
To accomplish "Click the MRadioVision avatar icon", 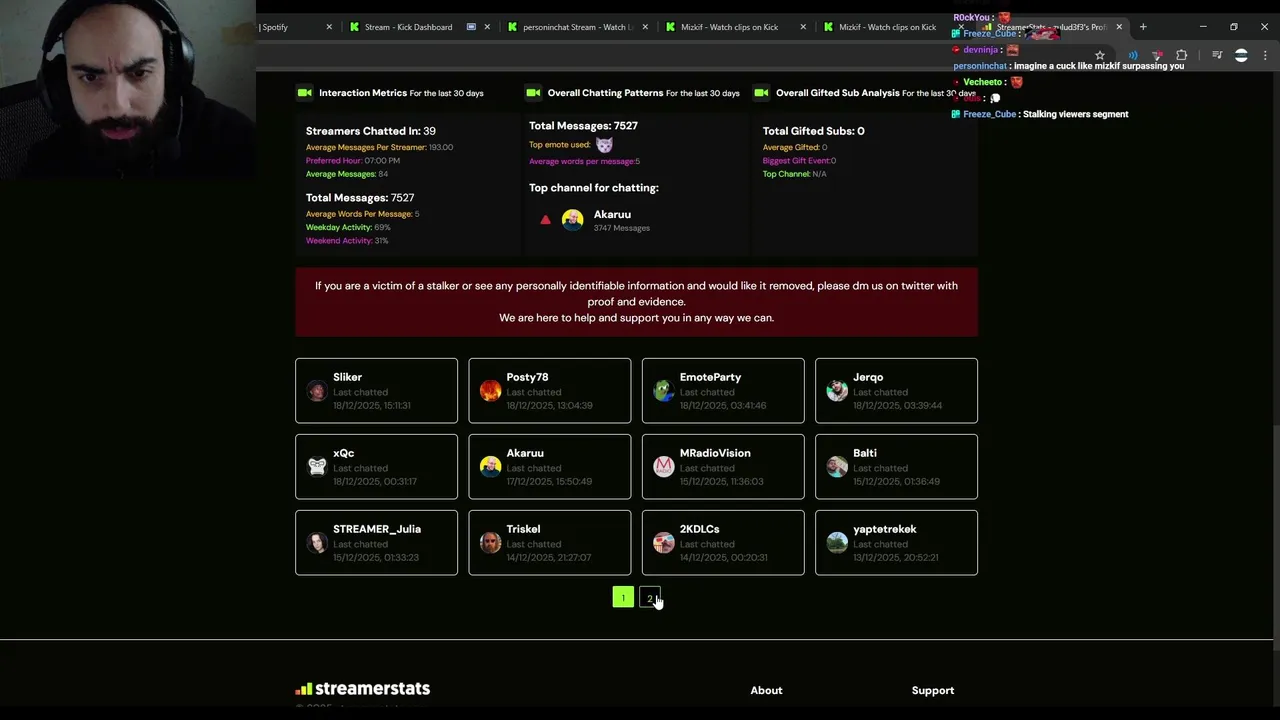I will point(664,467).
